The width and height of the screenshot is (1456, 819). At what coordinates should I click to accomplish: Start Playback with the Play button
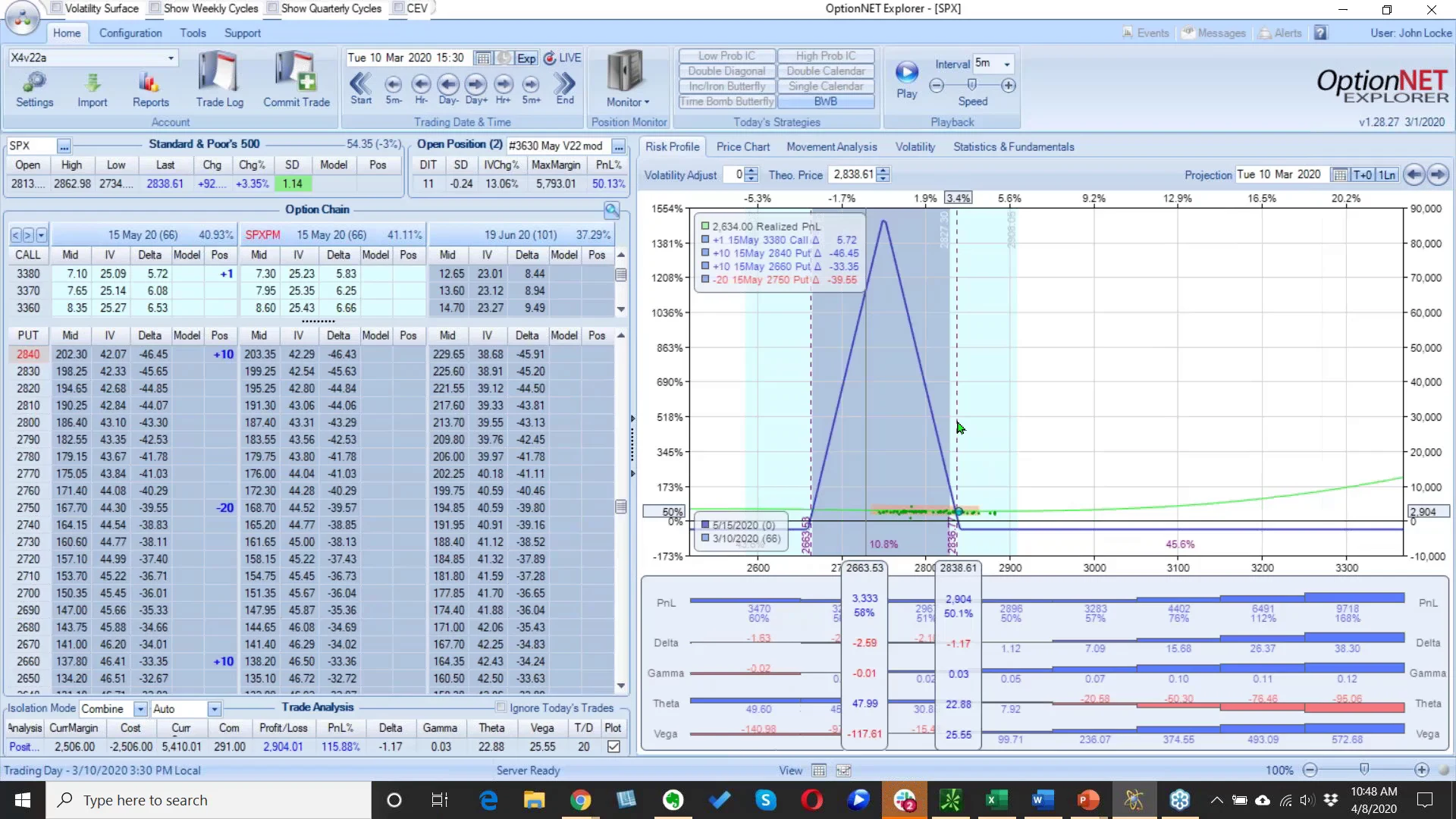pos(907,79)
